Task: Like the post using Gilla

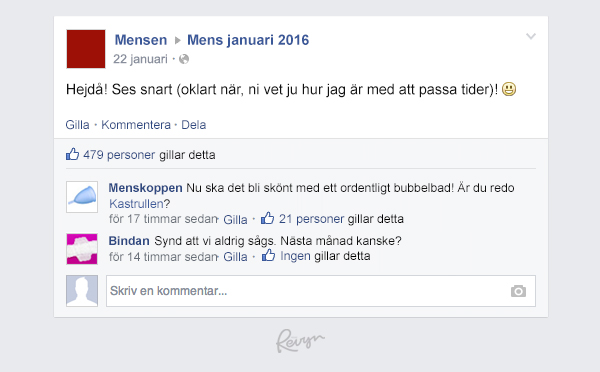Action: 77,125
